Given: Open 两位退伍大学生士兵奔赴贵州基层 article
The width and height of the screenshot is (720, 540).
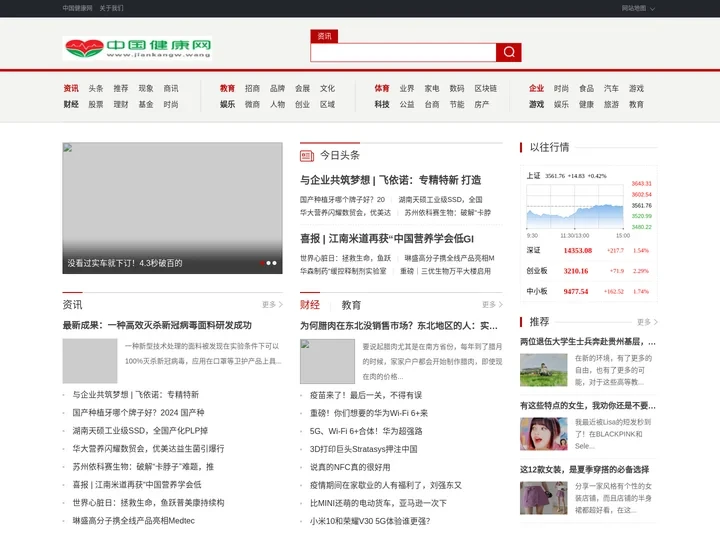Looking at the screenshot, I should (588, 342).
